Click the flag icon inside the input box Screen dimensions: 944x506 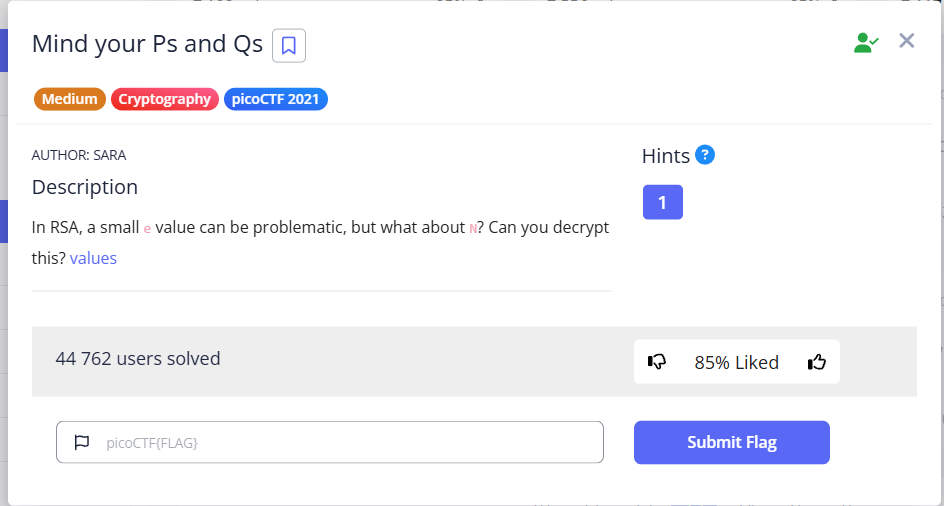(82, 442)
